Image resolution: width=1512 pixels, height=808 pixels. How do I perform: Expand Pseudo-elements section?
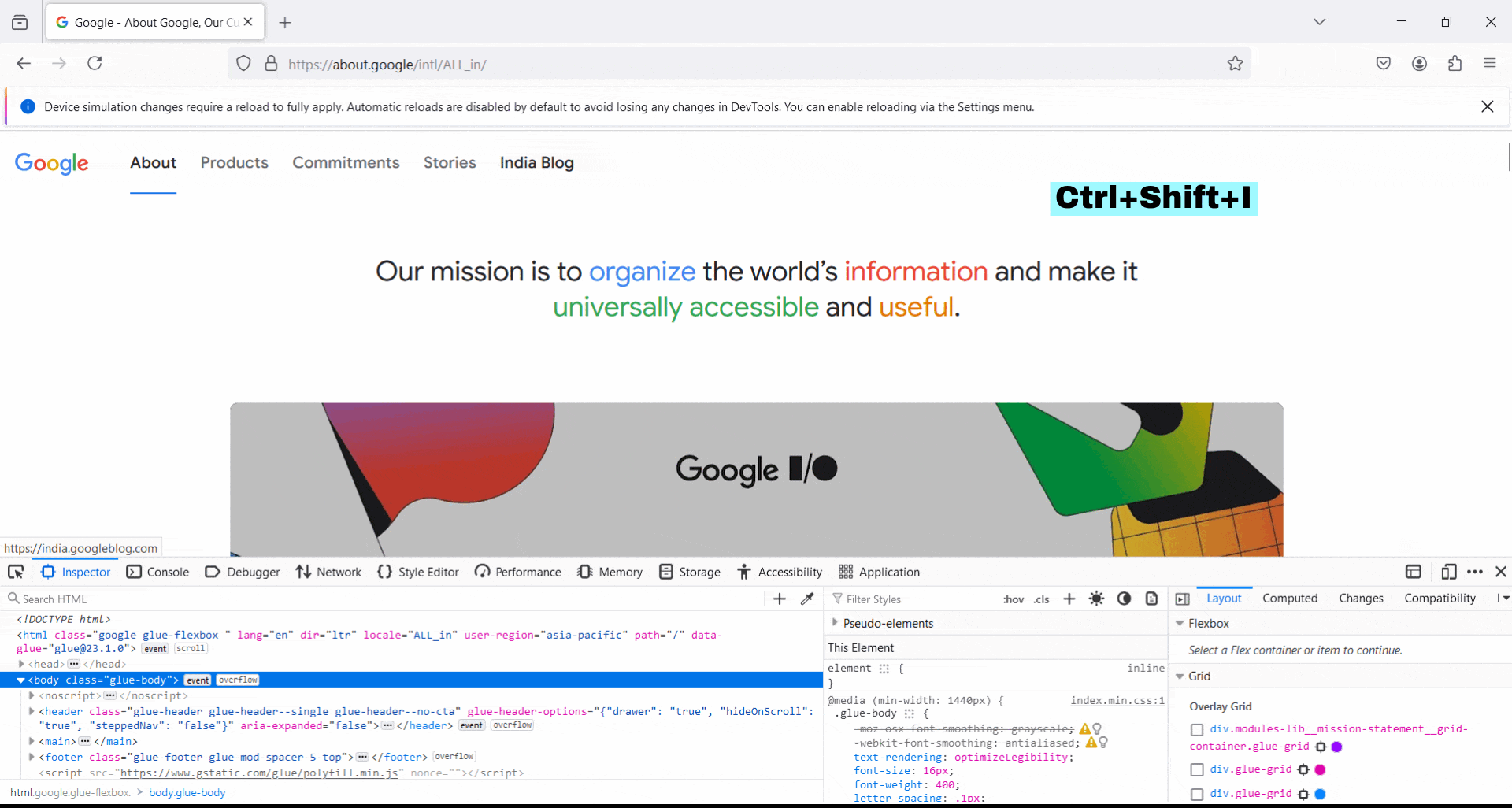835,623
